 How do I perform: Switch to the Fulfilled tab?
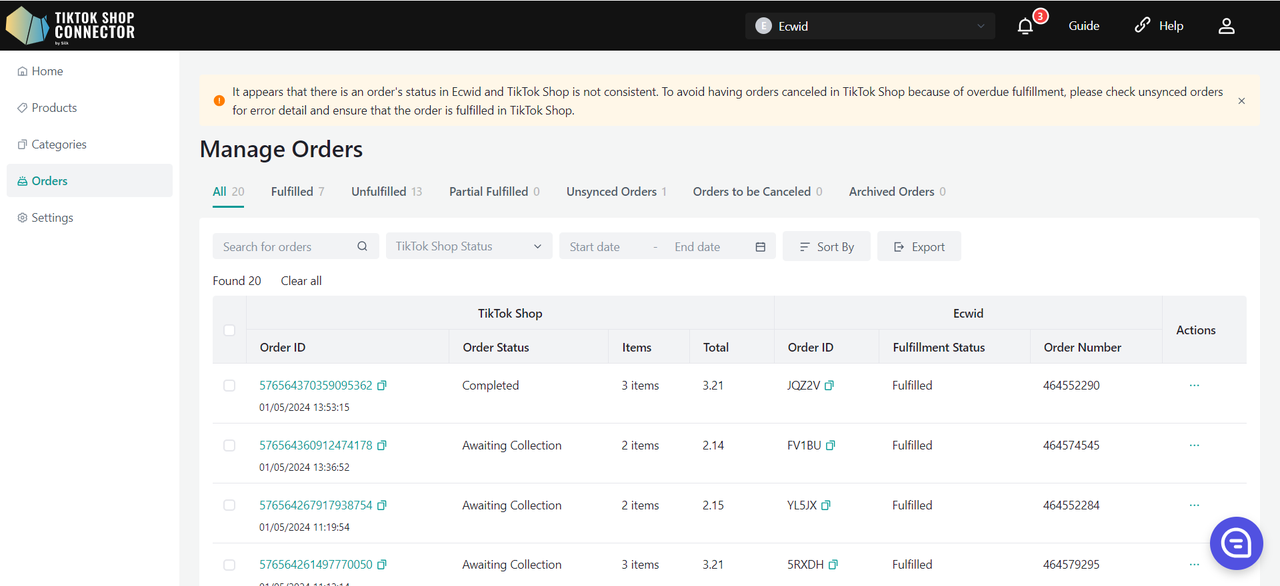[297, 191]
